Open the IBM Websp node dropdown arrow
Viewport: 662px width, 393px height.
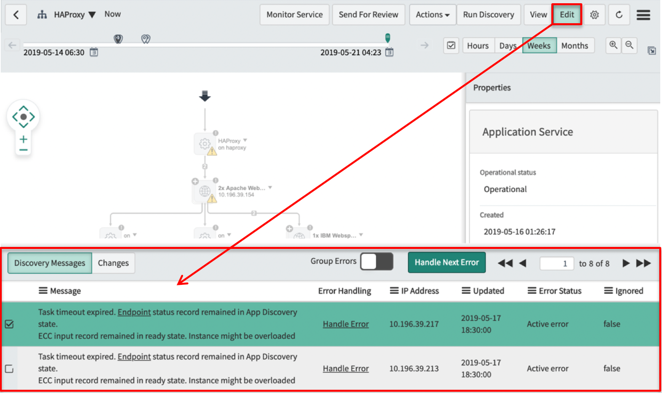point(361,235)
